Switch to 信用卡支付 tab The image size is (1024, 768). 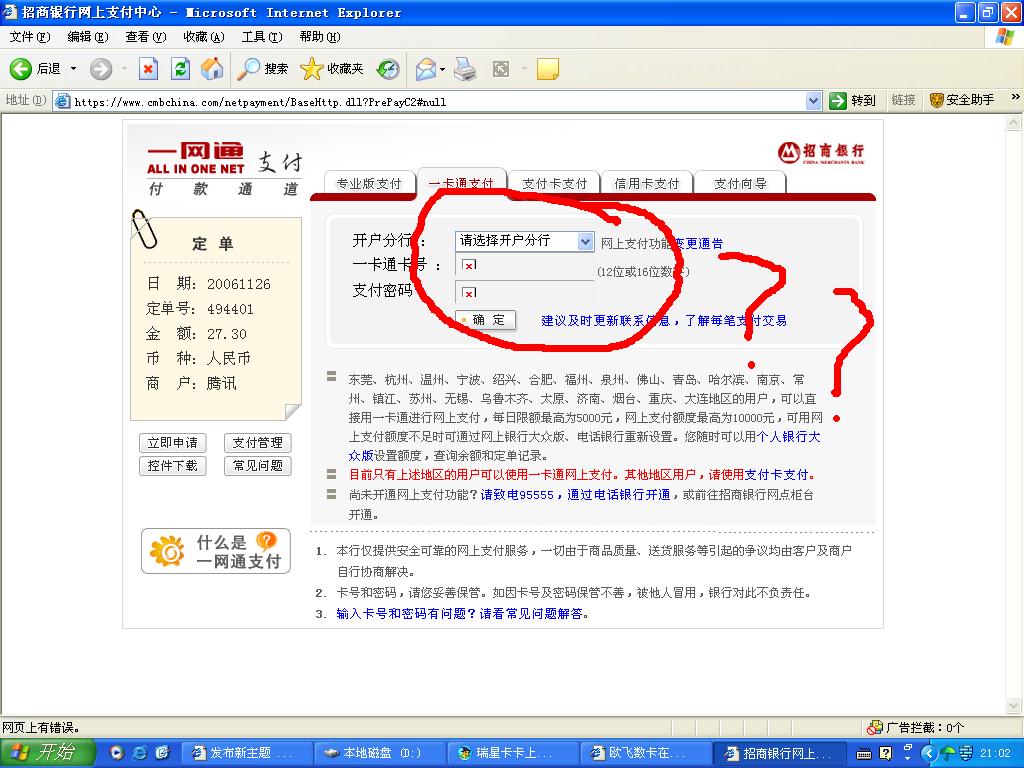[x=647, y=183]
